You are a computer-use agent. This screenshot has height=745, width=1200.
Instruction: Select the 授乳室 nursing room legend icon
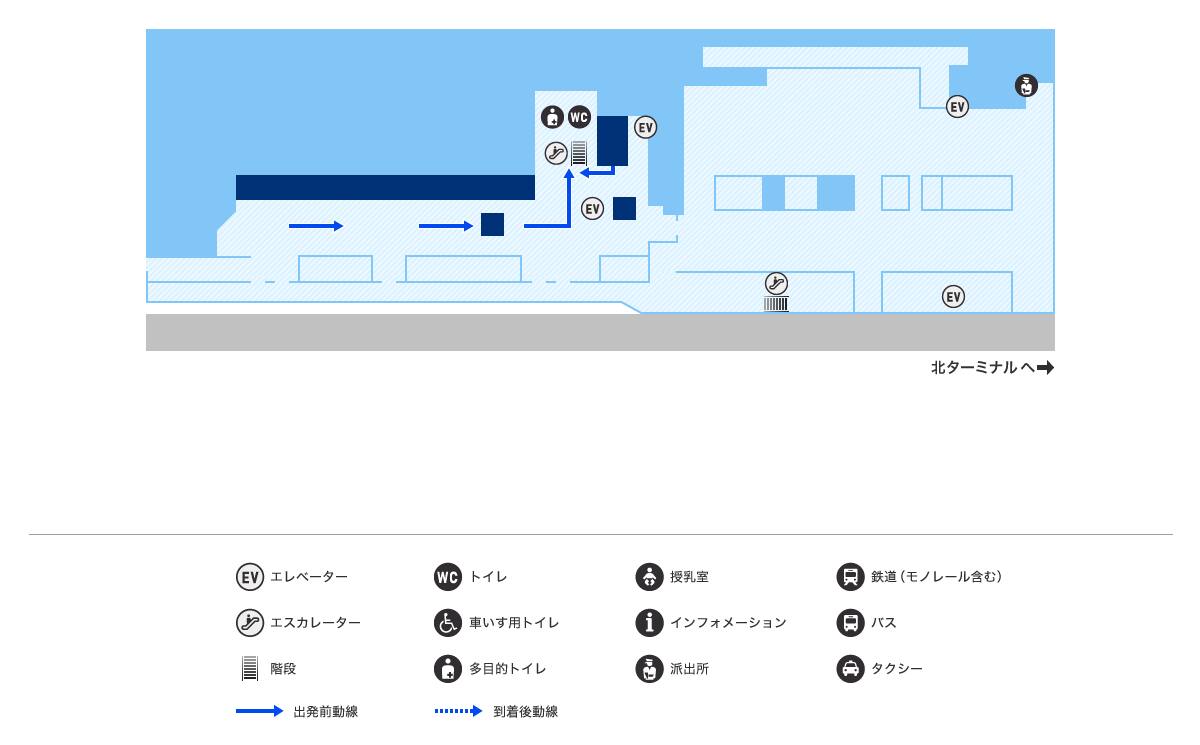(648, 577)
